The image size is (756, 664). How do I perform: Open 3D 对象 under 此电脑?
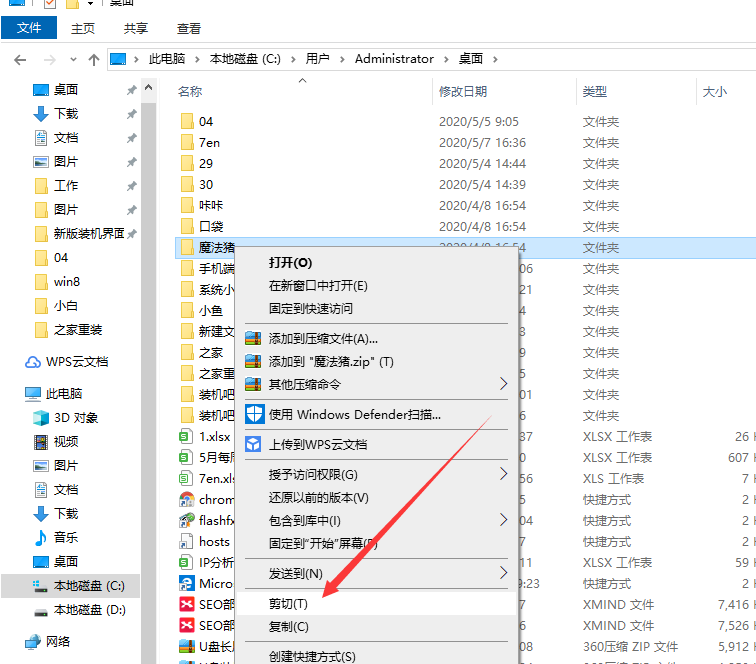tap(76, 418)
